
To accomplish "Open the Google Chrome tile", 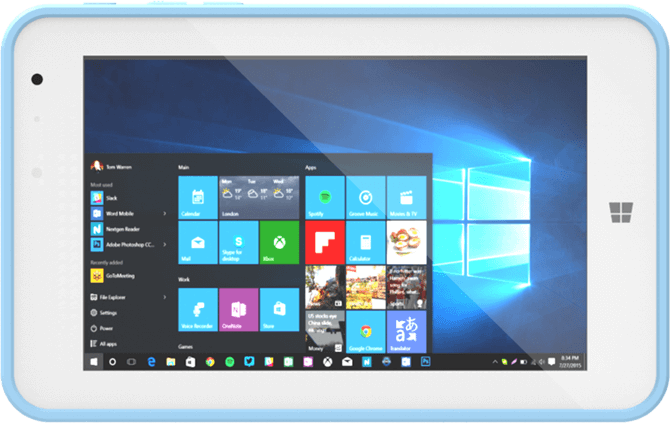I will [365, 332].
